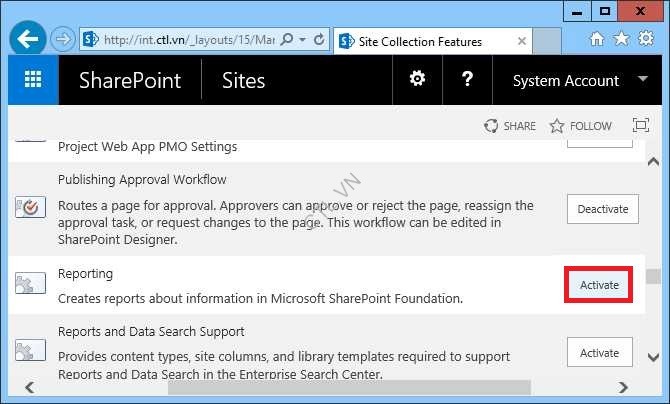Image resolution: width=670 pixels, height=404 pixels.
Task: Click the FOLLOW star button
Action: point(581,126)
